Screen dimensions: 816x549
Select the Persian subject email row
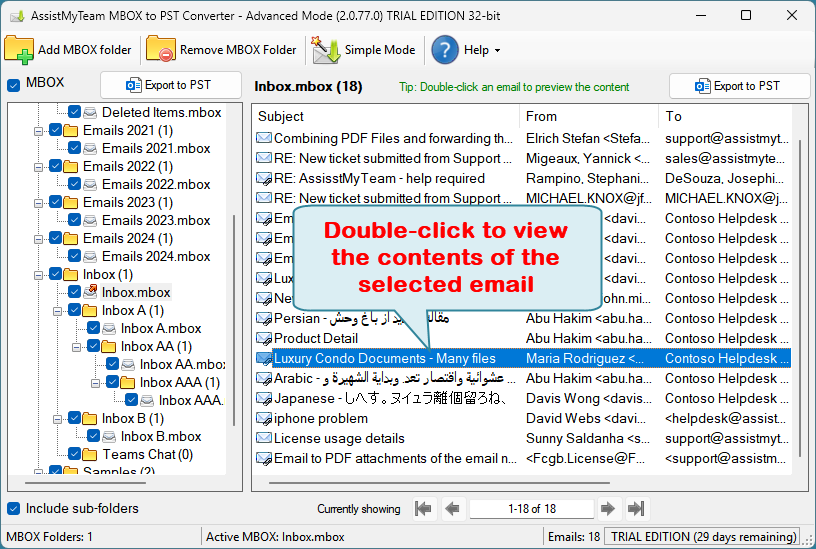click(522, 318)
